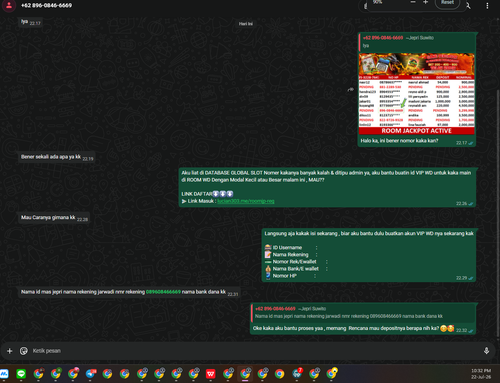Open the ROOM JACKPOT ACTIVE image

(x=416, y=94)
